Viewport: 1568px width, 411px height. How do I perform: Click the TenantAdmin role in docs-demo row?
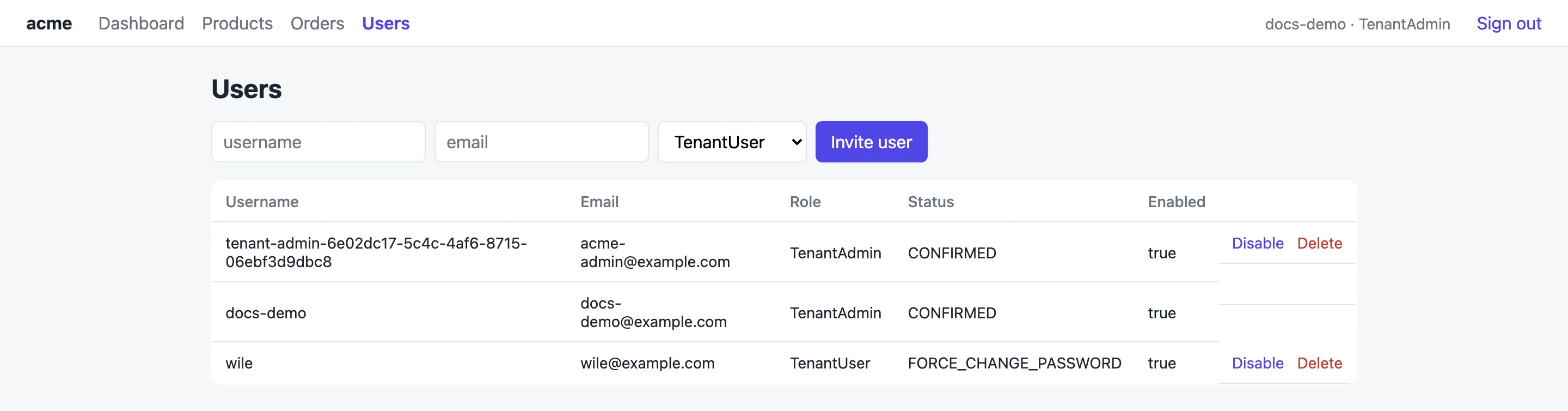tap(836, 313)
